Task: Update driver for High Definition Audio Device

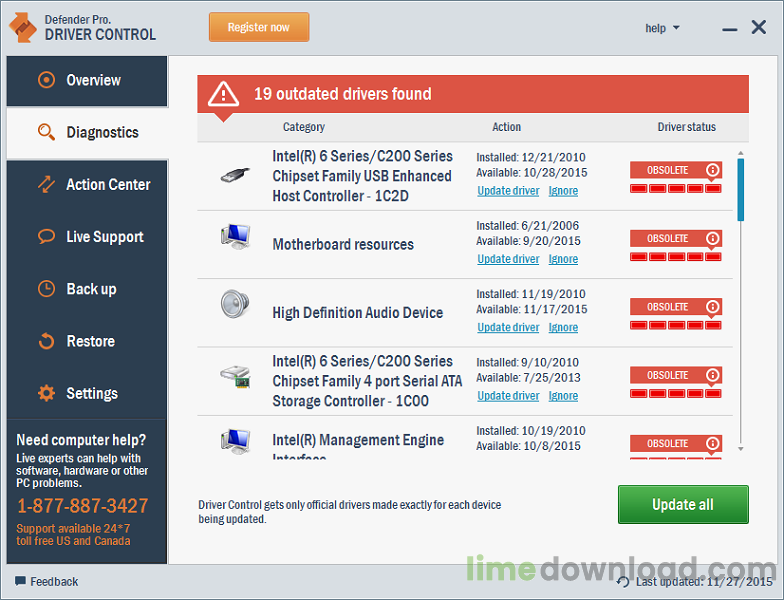Action: [x=508, y=328]
